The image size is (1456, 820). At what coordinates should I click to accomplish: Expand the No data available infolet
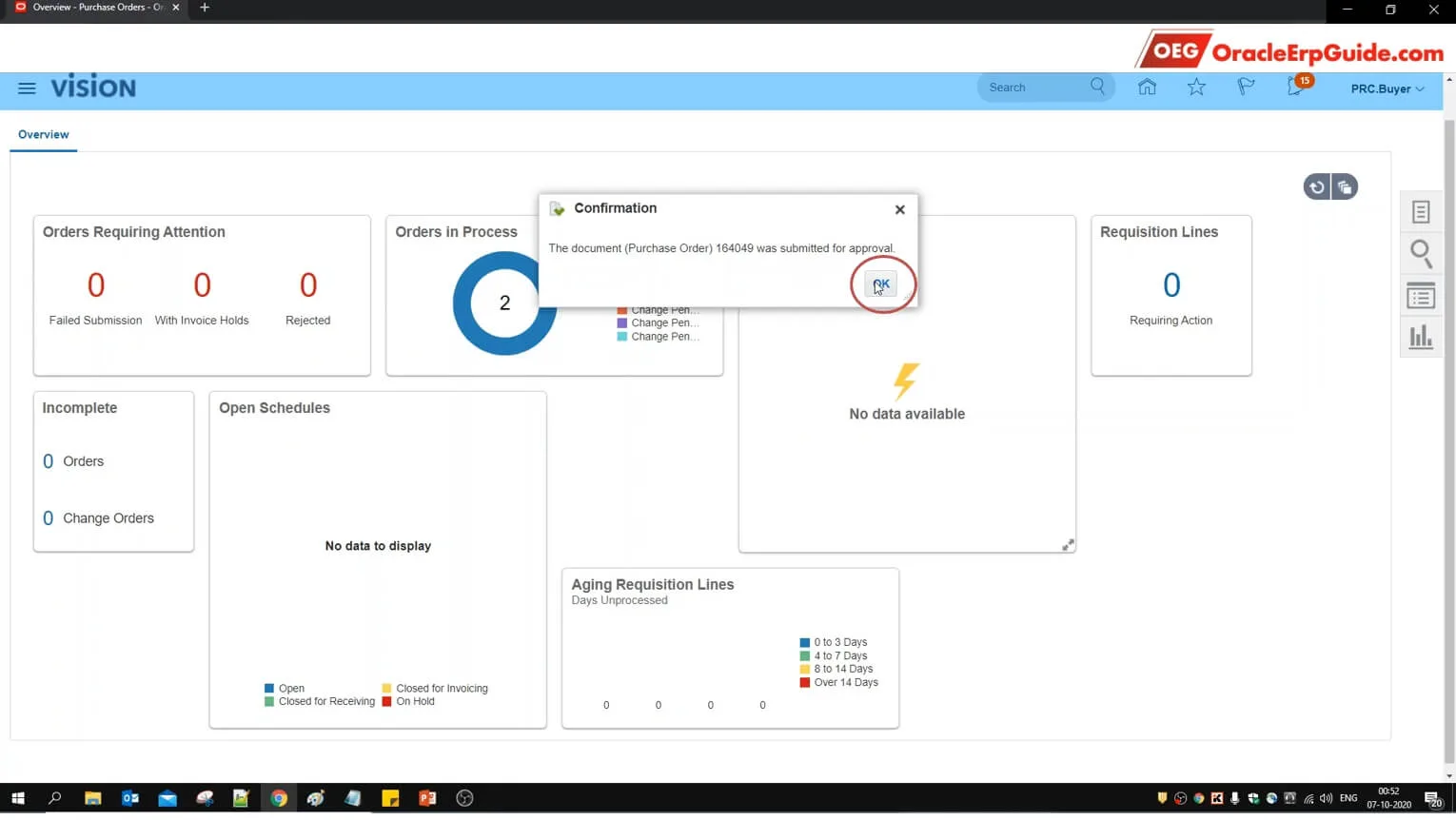coord(1068,545)
